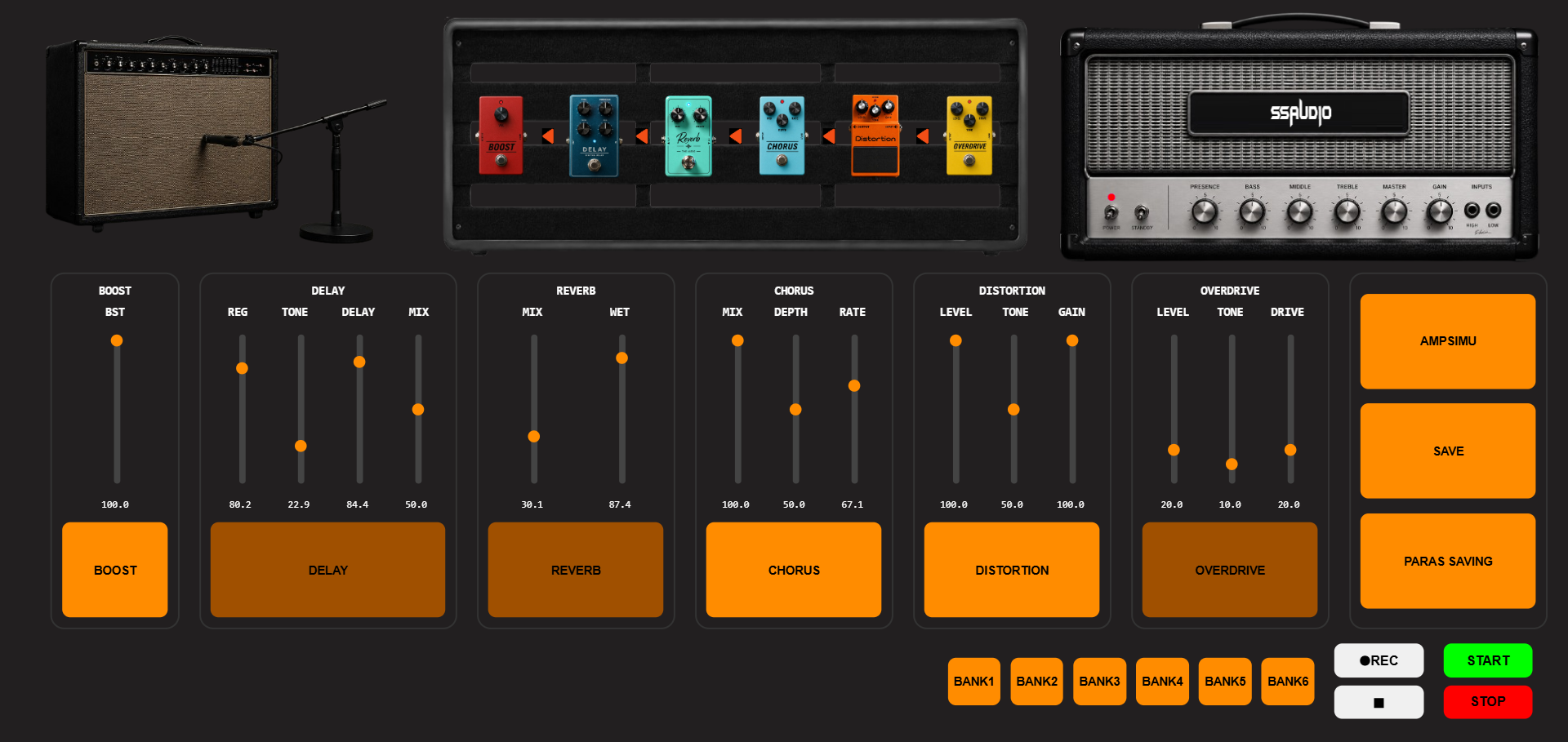Click the Delay TONE slider handle
The image size is (1568, 742).
pos(301,446)
